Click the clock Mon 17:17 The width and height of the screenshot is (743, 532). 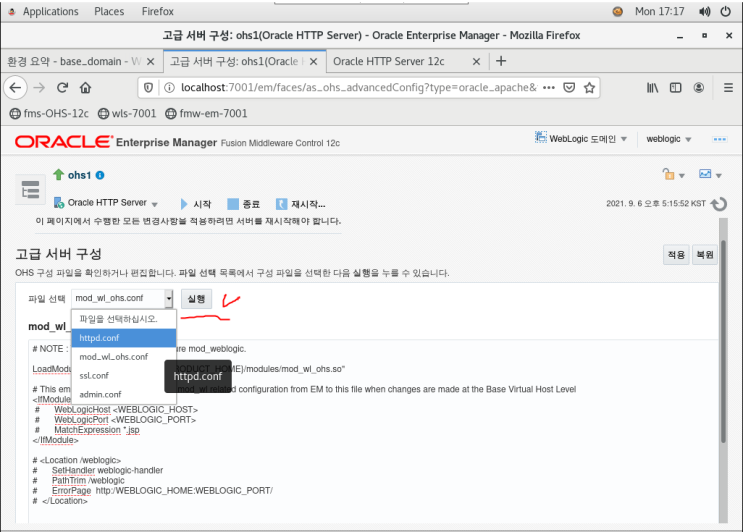tap(660, 11)
